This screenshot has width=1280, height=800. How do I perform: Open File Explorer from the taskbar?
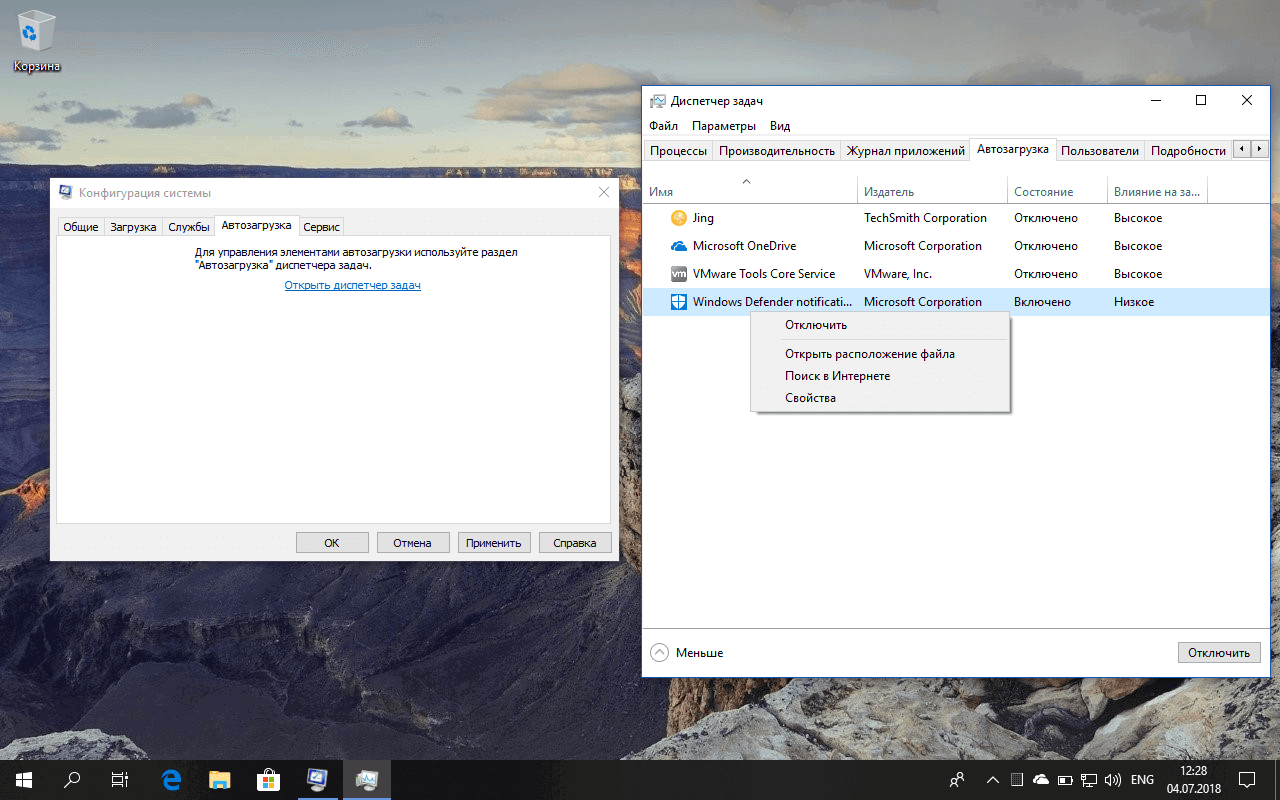(x=219, y=780)
